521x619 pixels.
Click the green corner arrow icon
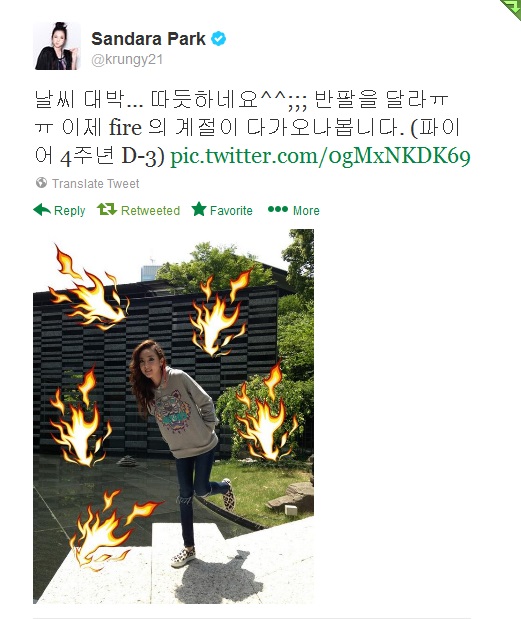(511, 9)
